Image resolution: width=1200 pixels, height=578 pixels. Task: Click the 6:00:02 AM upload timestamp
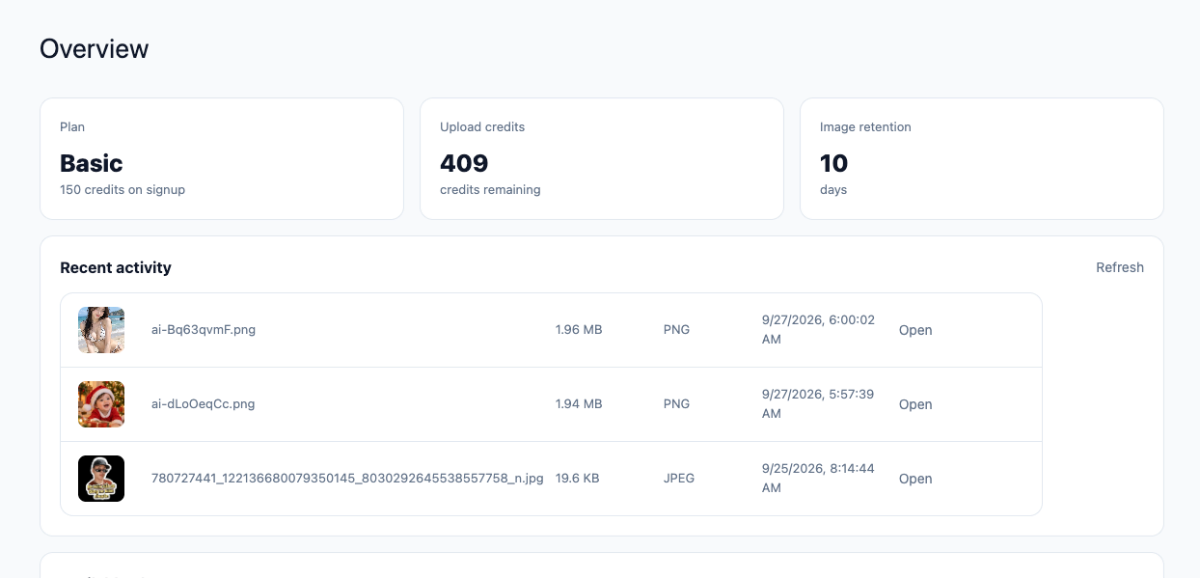[x=818, y=330]
